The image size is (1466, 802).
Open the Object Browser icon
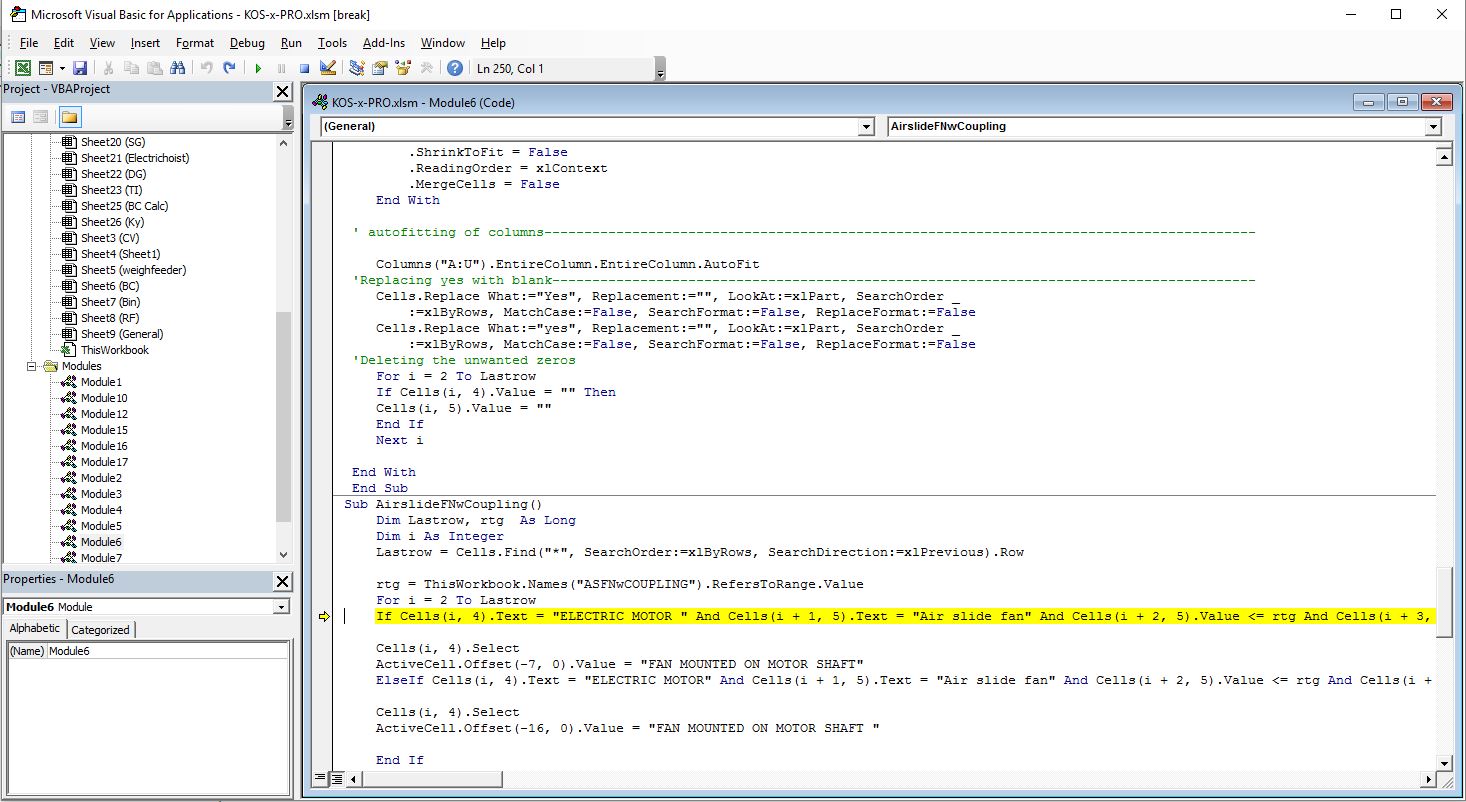[x=403, y=68]
